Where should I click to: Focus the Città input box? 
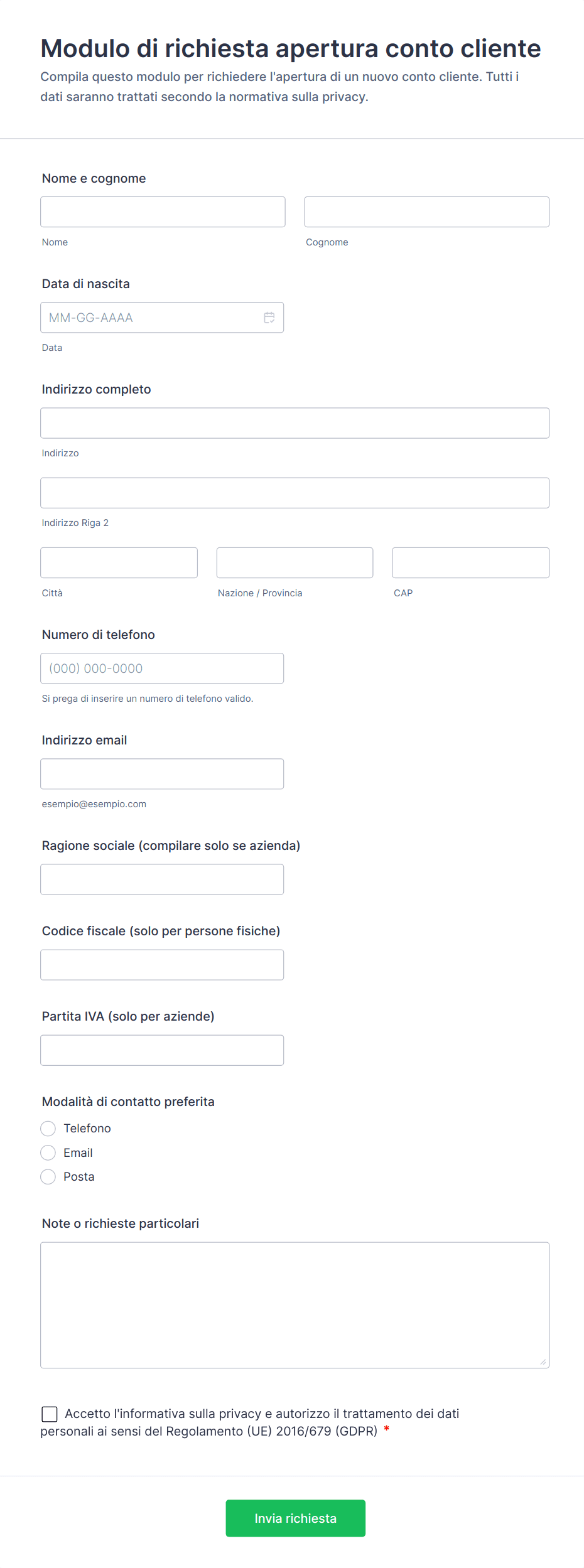pyautogui.click(x=119, y=562)
